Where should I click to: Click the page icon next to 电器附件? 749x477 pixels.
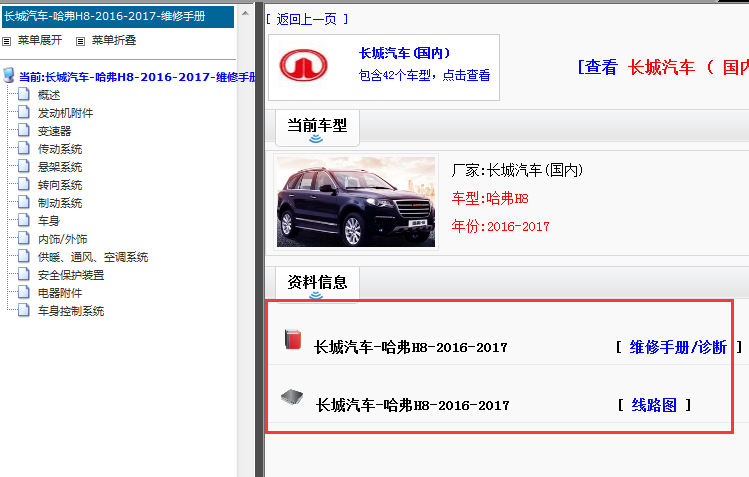coord(24,292)
